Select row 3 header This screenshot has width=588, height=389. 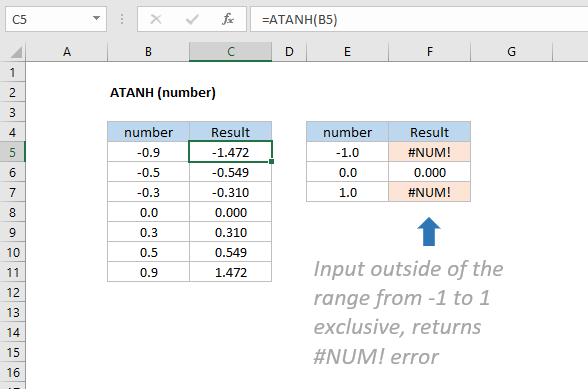(x=12, y=112)
